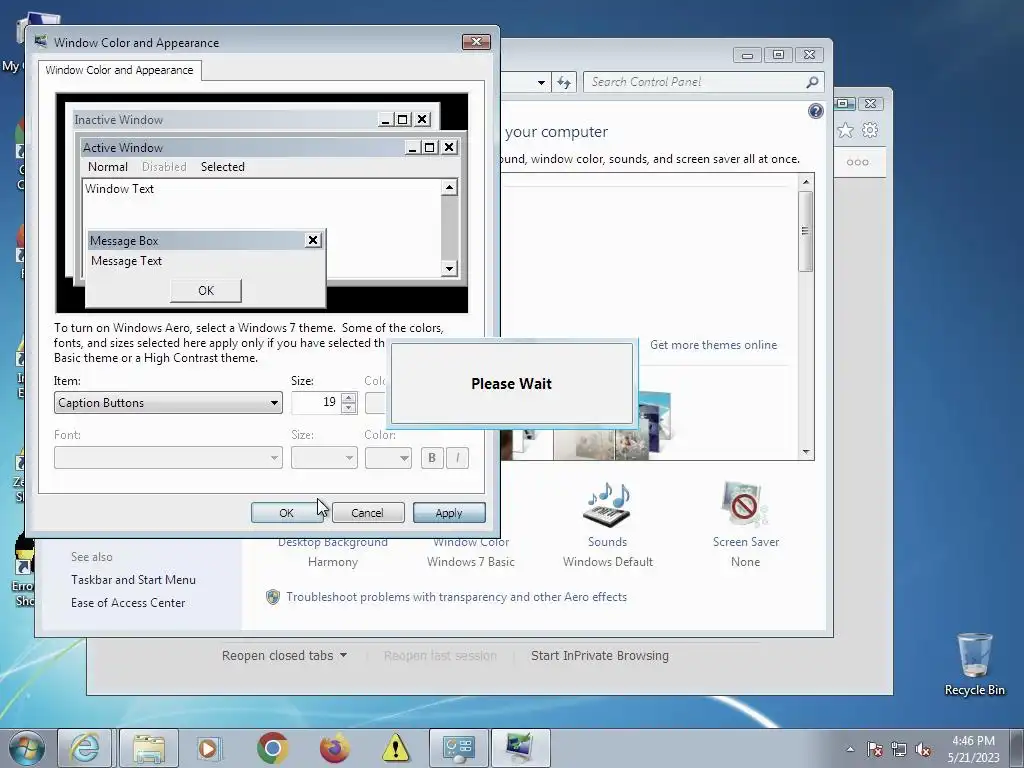This screenshot has height=768, width=1024.
Task: Open Windows Explorer folder in the taskbar
Action: pyautogui.click(x=148, y=748)
